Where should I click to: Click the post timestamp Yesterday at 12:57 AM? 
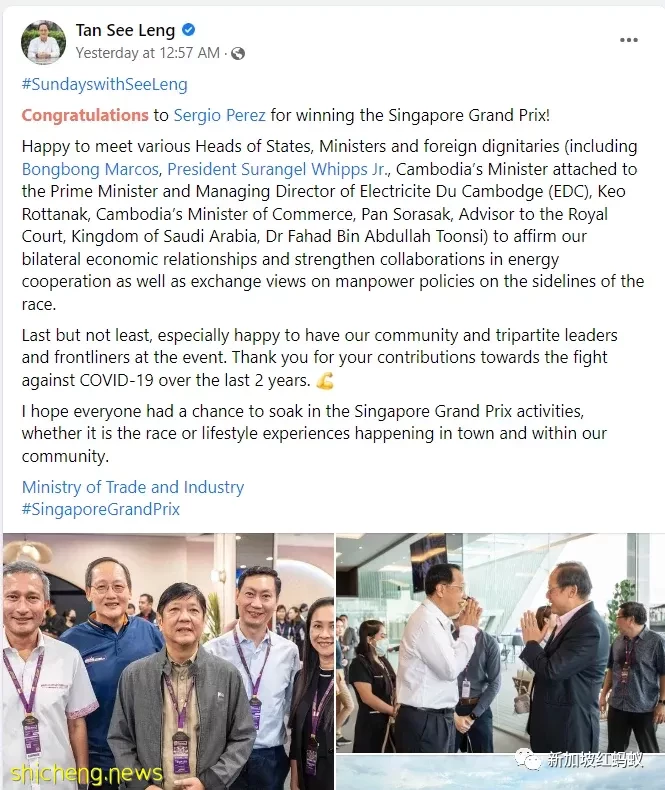point(148,53)
